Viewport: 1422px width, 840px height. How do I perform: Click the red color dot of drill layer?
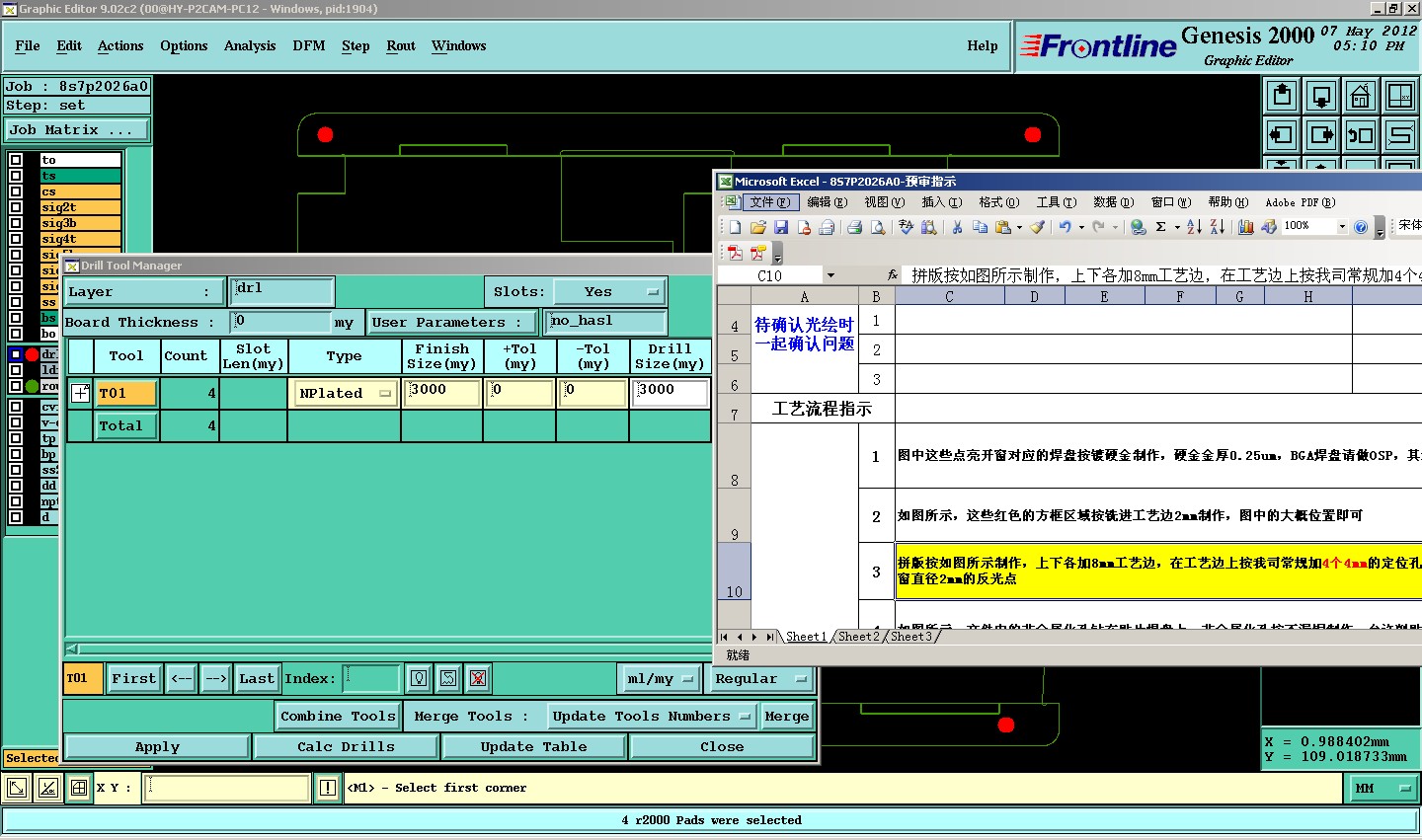pos(32,354)
